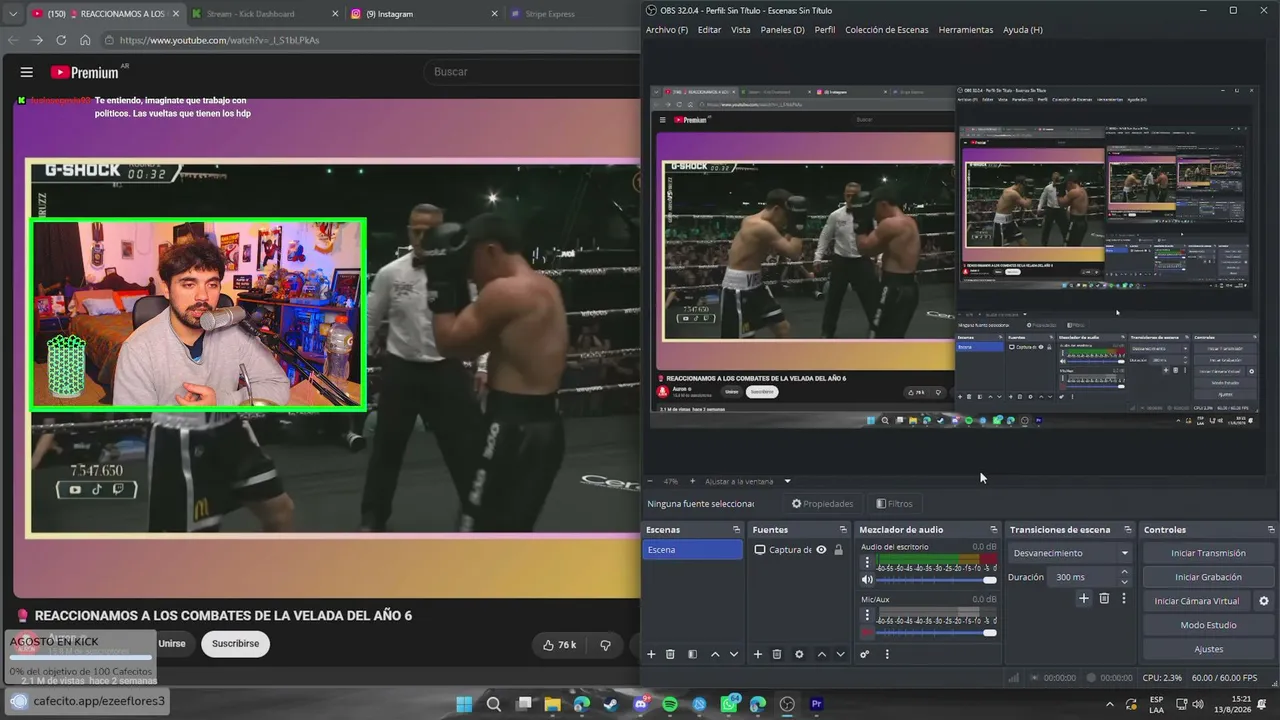1280x720 pixels.
Task: Open advanced audio properties gears icon
Action: tap(865, 654)
